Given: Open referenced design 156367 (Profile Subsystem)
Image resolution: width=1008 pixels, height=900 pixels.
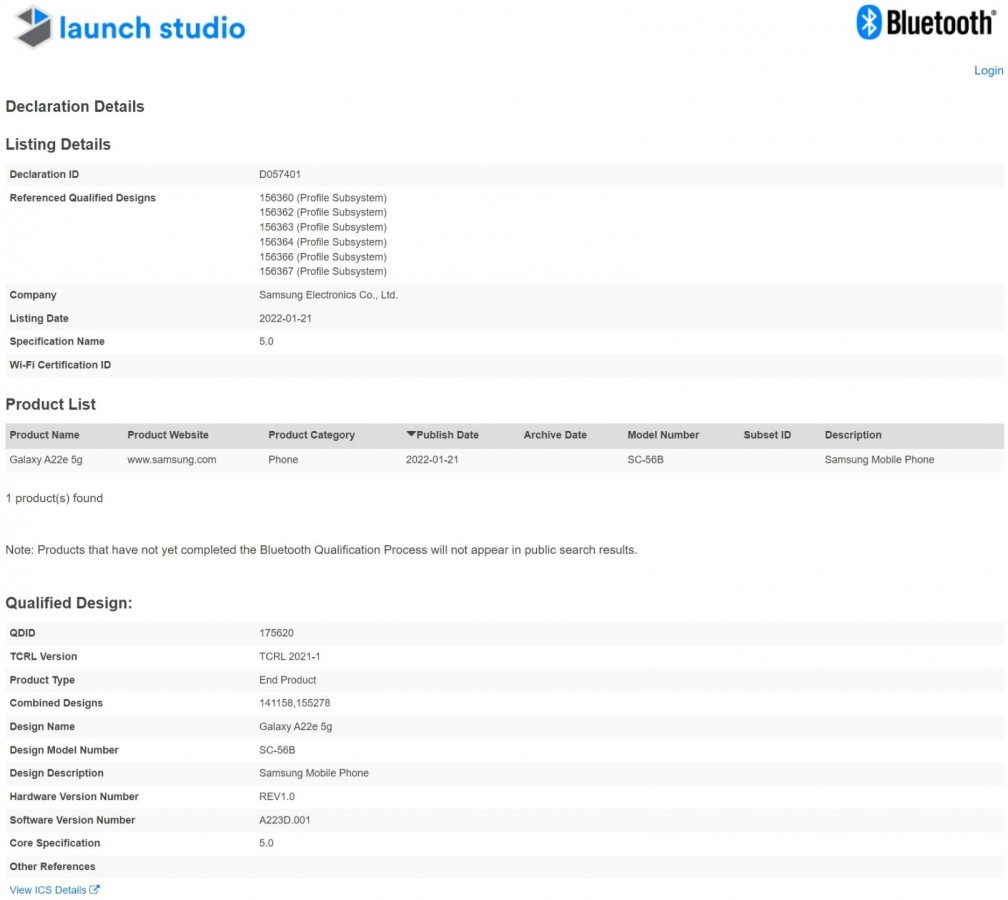Looking at the screenshot, I should tap(322, 271).
